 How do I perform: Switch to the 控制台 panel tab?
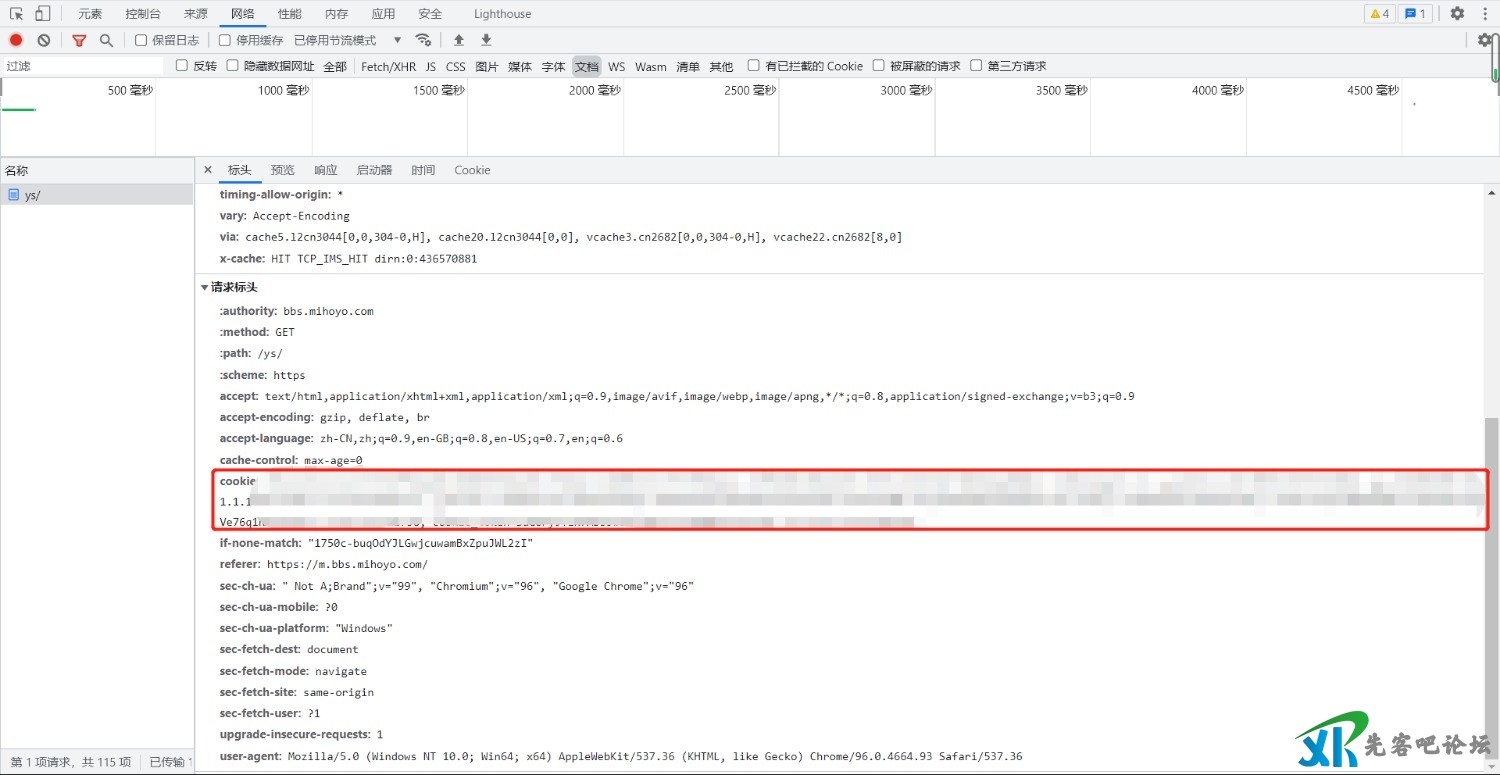pyautogui.click(x=143, y=14)
